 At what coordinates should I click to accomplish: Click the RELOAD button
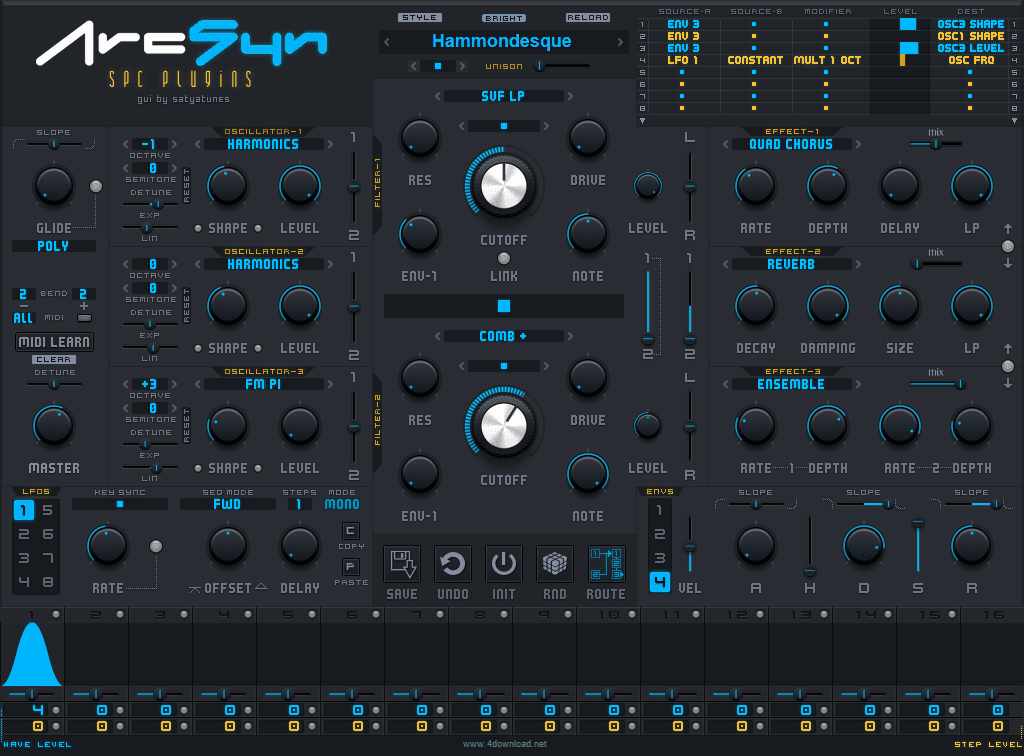coord(588,18)
